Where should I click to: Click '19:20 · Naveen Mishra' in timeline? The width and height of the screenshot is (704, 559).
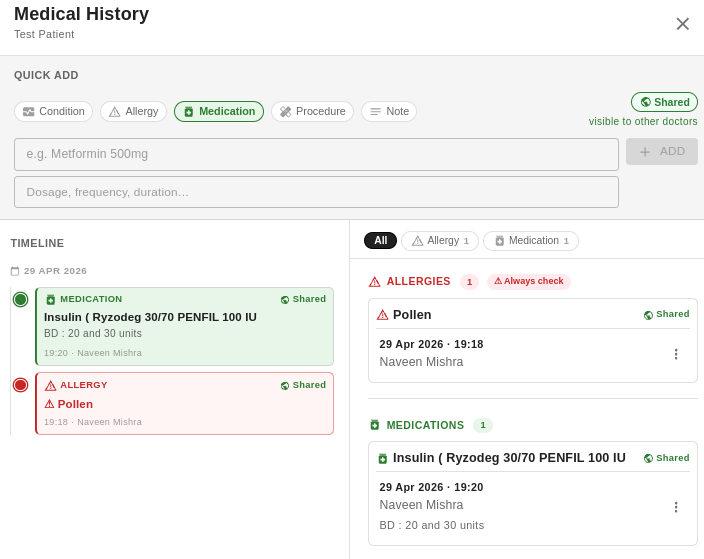pos(92,353)
